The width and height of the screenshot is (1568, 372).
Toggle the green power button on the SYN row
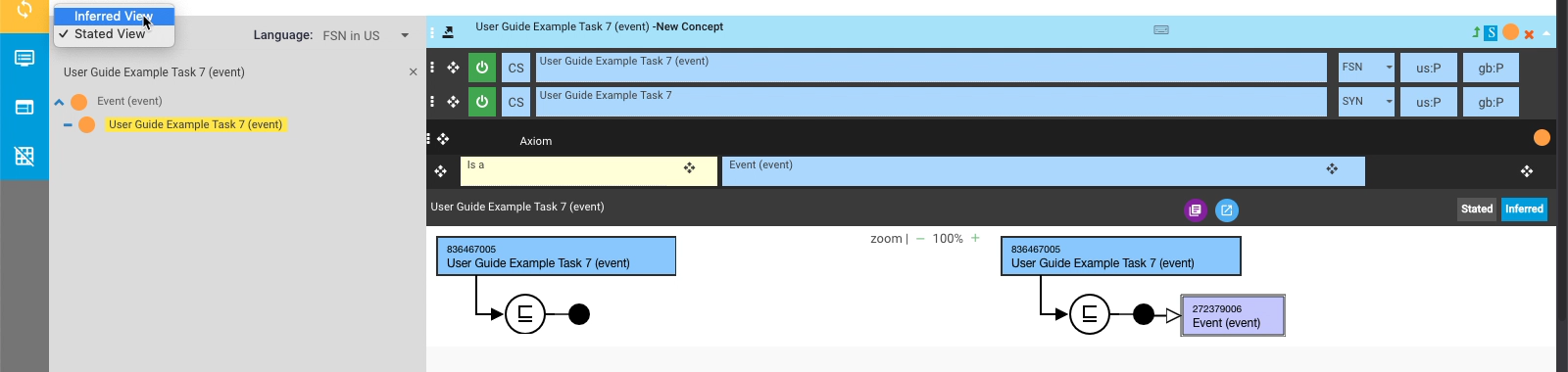pos(482,101)
